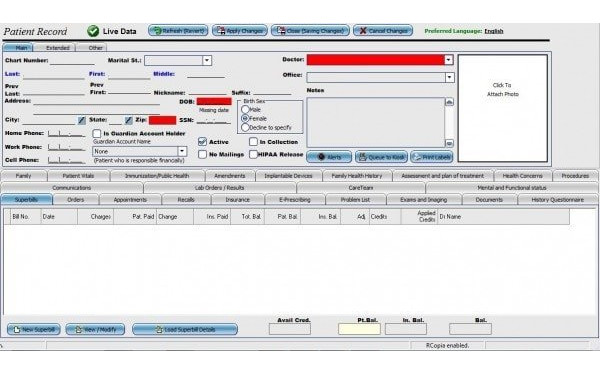
Task: Click the New Superbill button
Action: pyautogui.click(x=34, y=329)
